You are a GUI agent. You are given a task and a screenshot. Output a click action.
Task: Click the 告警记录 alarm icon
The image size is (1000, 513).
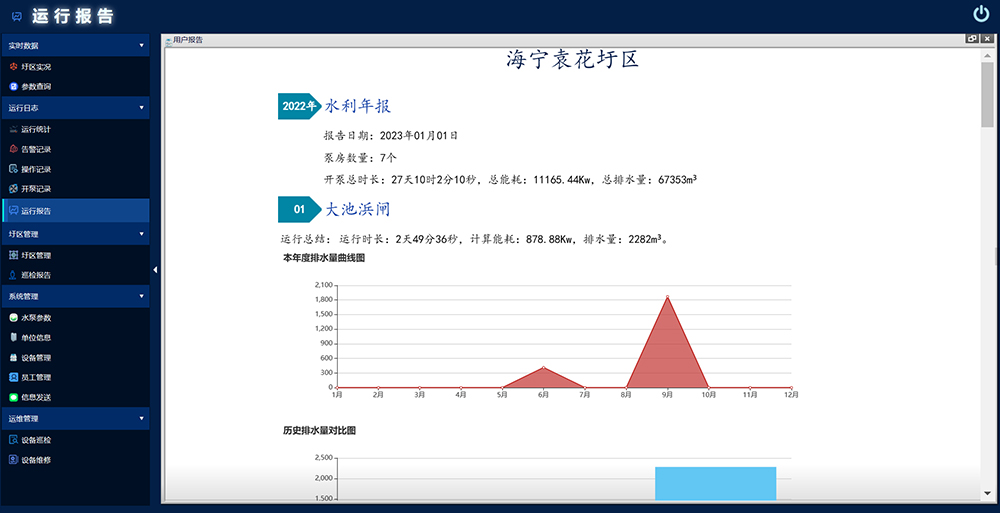pos(13,149)
